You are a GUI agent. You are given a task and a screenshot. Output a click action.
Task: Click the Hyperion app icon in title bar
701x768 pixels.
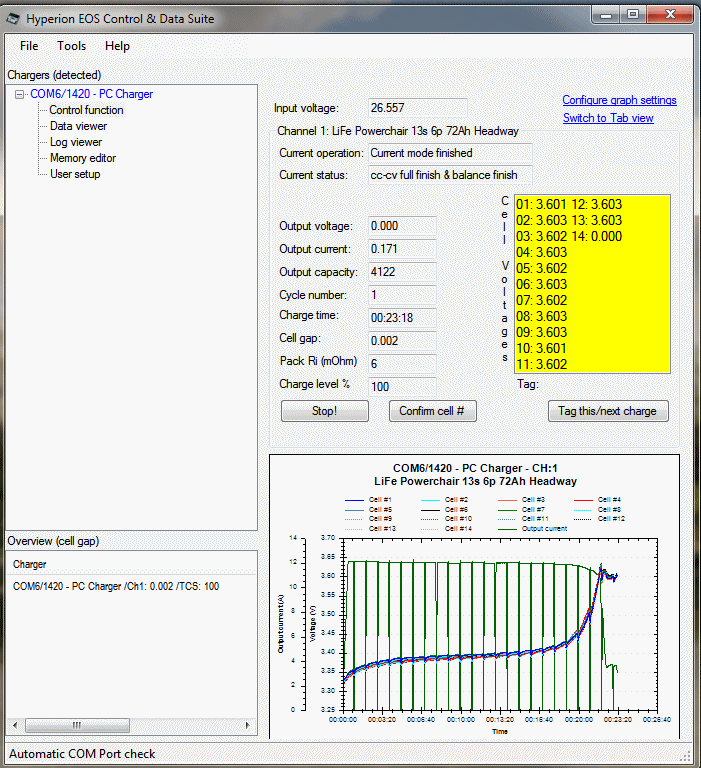(x=14, y=18)
